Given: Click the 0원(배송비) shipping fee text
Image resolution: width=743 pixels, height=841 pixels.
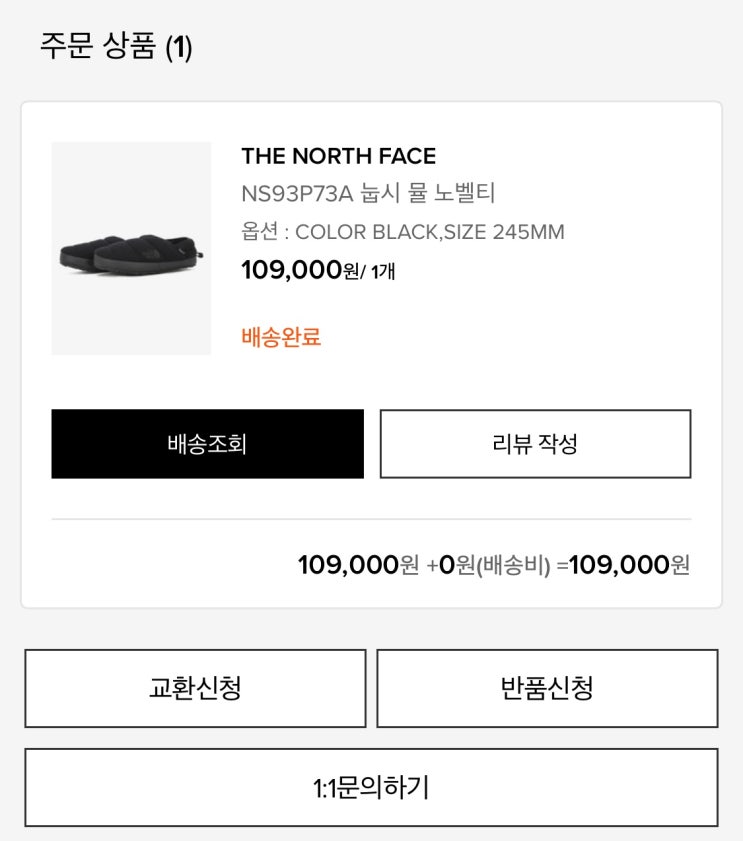Looking at the screenshot, I should pos(495,565).
